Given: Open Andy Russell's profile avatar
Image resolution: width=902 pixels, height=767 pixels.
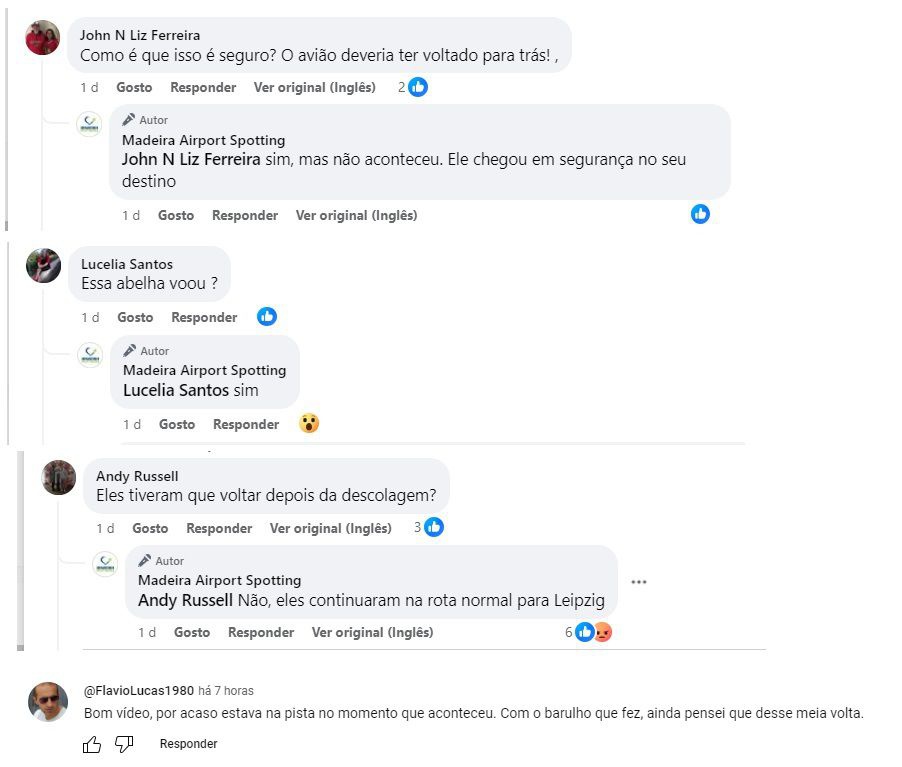Looking at the screenshot, I should (x=59, y=477).
